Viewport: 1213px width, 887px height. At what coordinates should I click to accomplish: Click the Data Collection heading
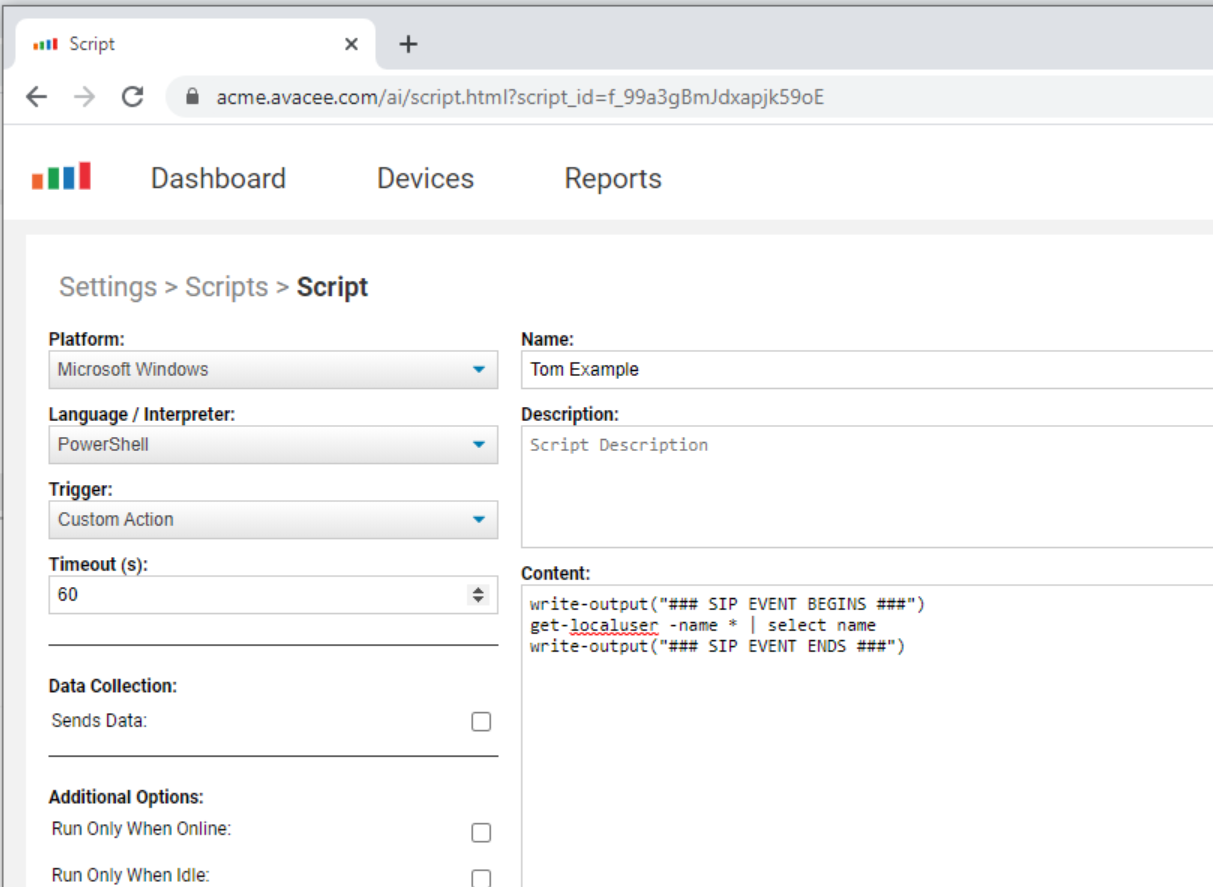[x=113, y=686]
